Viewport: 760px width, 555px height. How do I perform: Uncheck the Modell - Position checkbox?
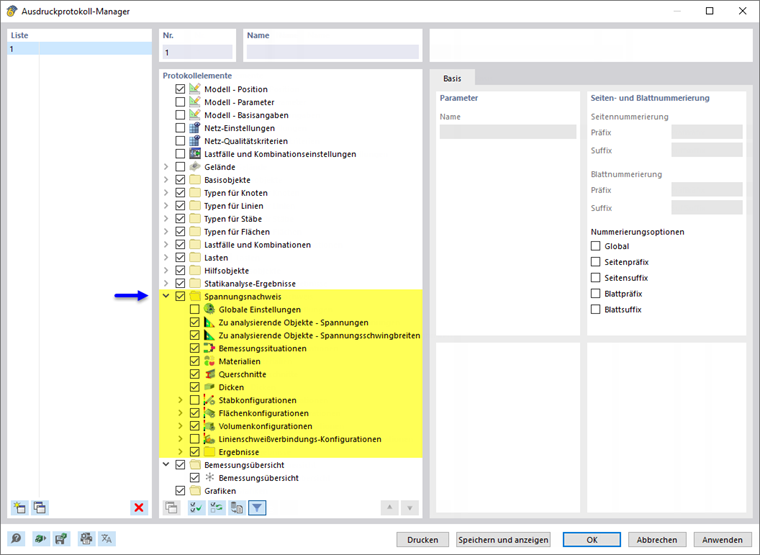pyautogui.click(x=180, y=89)
